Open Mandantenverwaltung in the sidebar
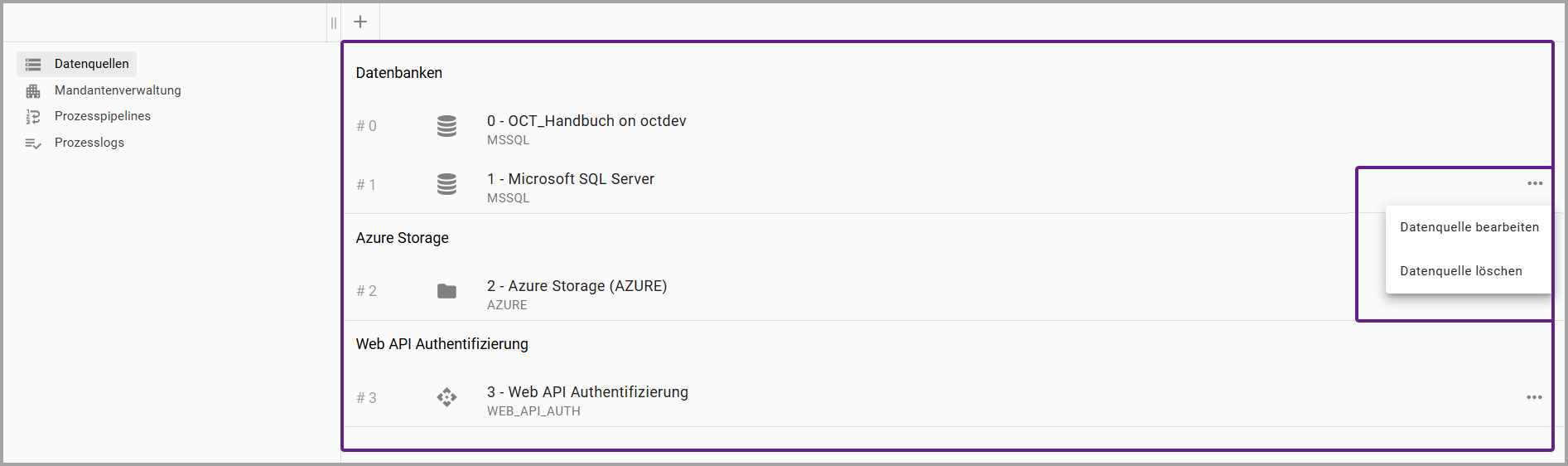 (x=118, y=90)
